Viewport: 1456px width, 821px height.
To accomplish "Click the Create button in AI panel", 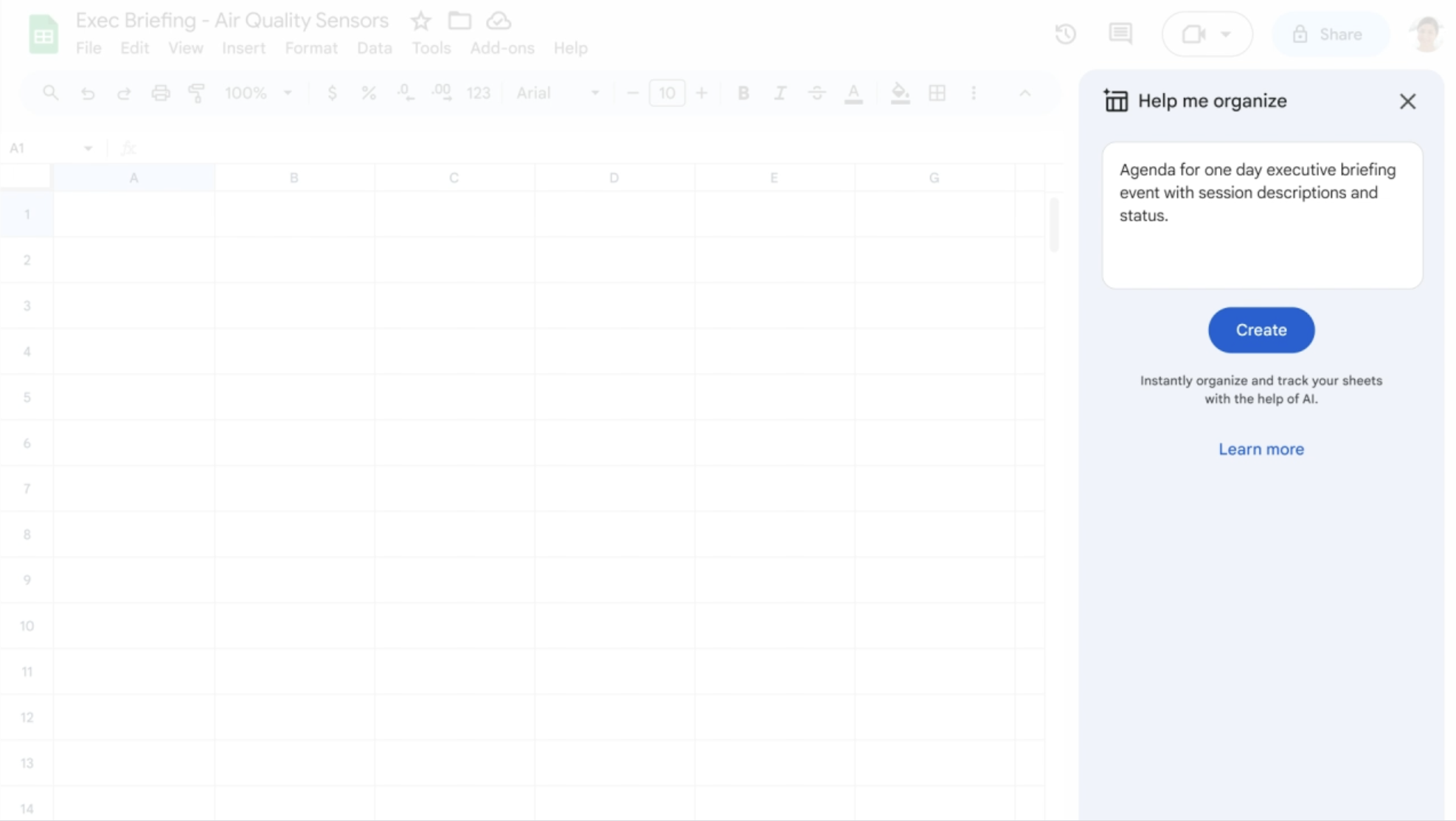I will click(1261, 330).
